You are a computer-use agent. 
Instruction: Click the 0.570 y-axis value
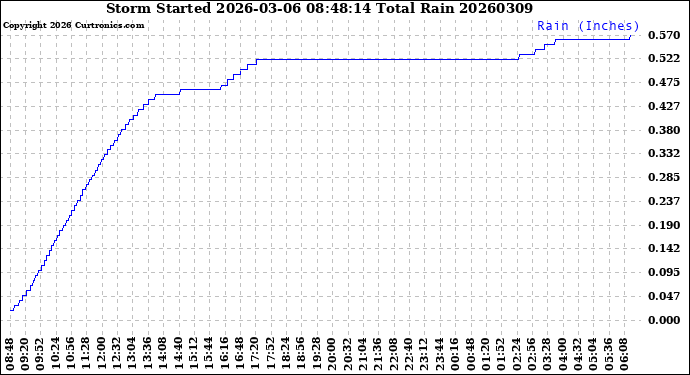coord(664,35)
